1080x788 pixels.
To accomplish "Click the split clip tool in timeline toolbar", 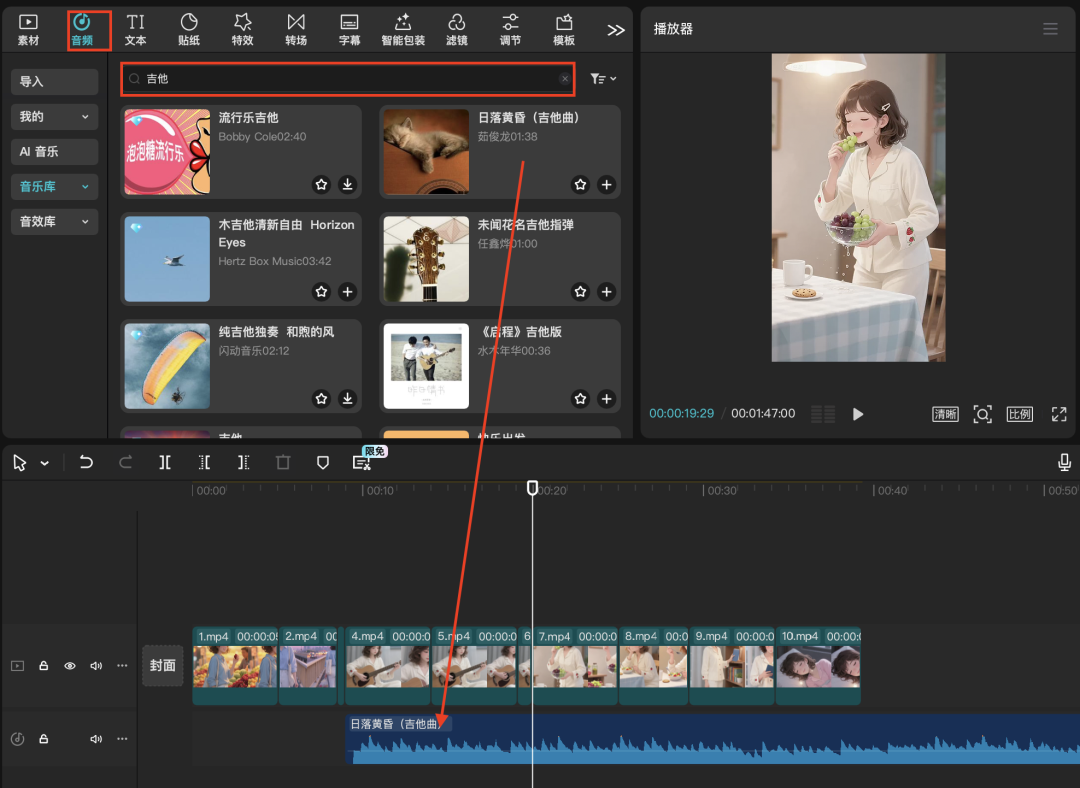I will (x=165, y=462).
